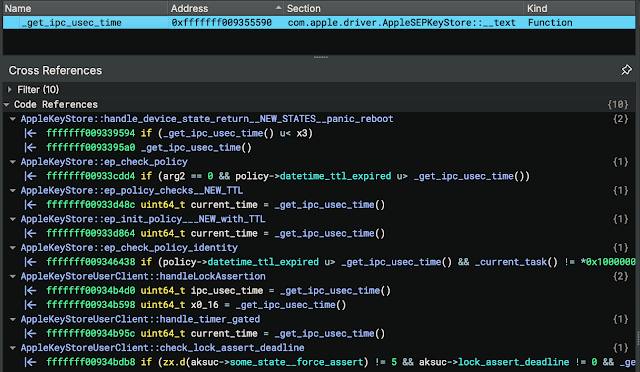Viewport: 640px width, 372px height.
Task: Open reference at fffffff00934b598 x0_16 assignment
Action: (x=196, y=305)
